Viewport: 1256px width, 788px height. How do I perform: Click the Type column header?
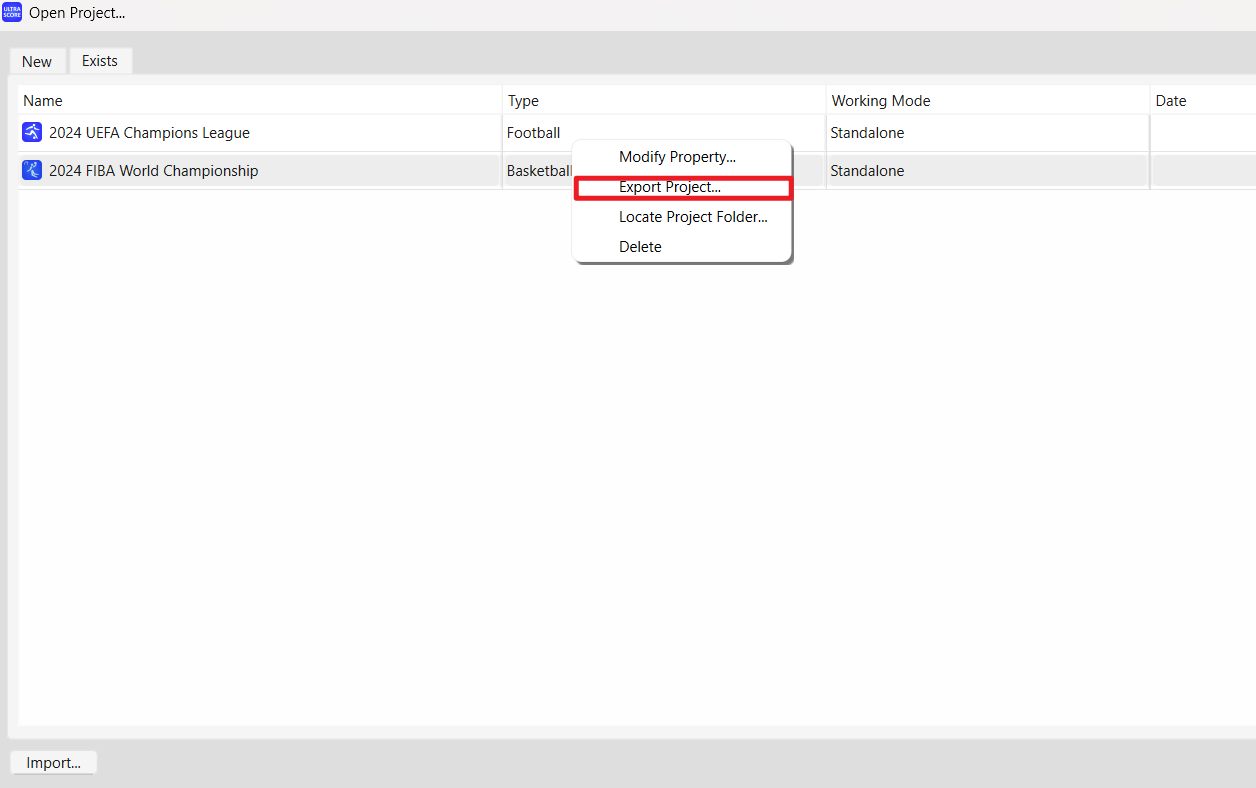pos(523,101)
